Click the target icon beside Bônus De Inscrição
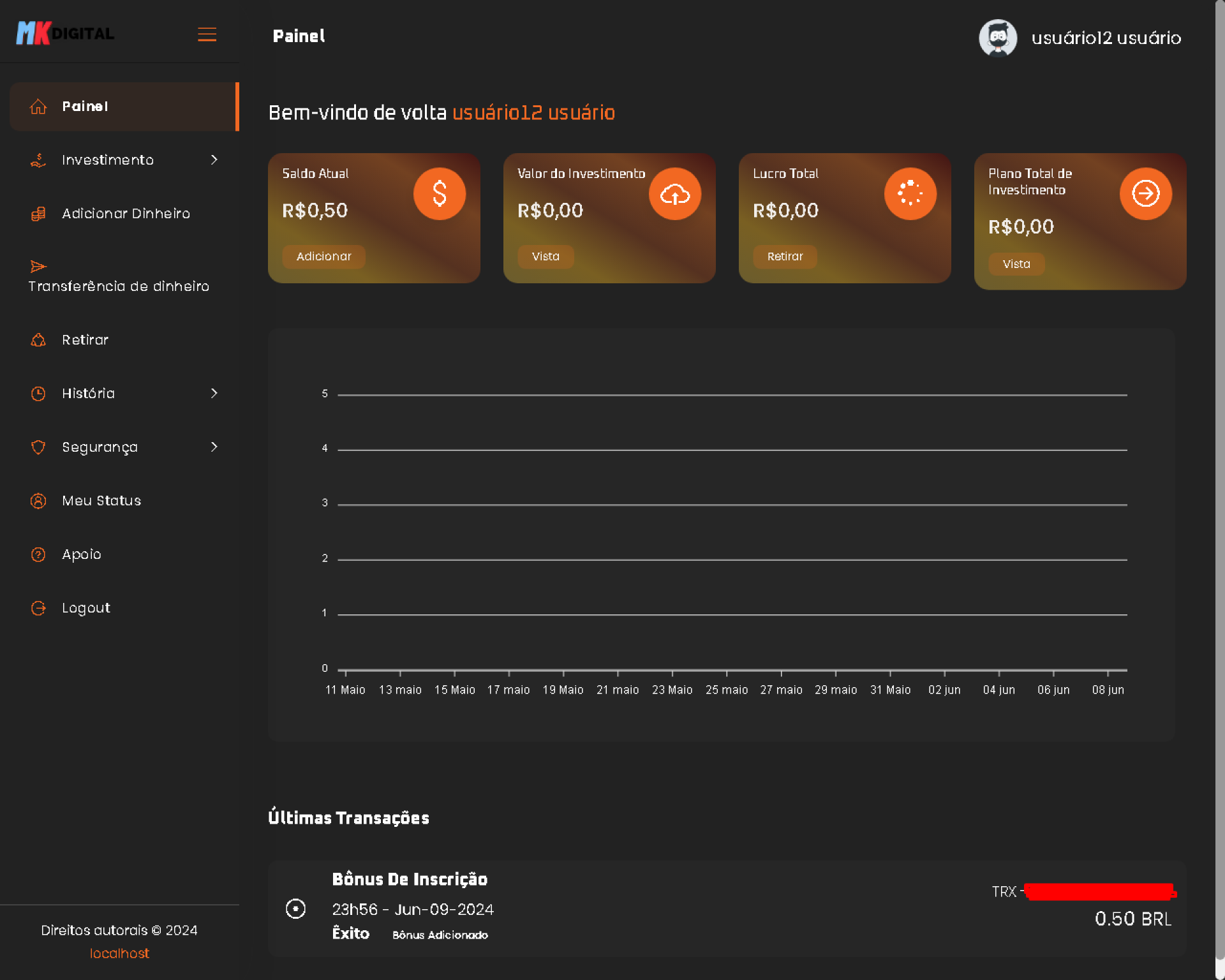 coord(295,908)
